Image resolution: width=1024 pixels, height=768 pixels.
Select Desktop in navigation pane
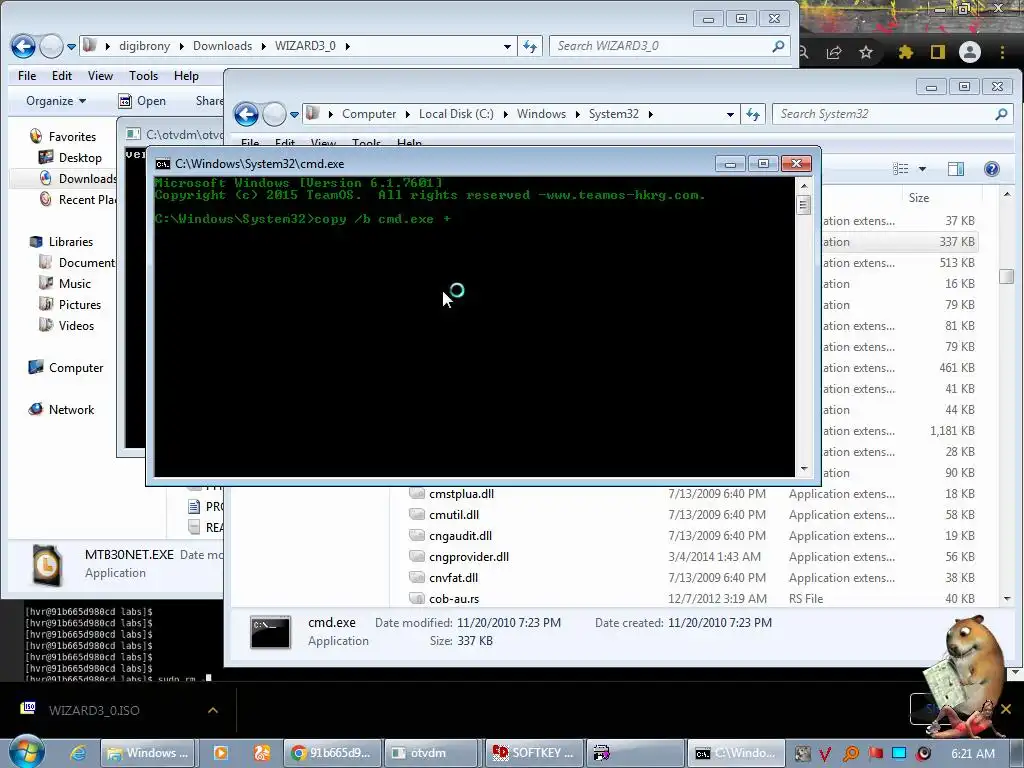pos(71,157)
